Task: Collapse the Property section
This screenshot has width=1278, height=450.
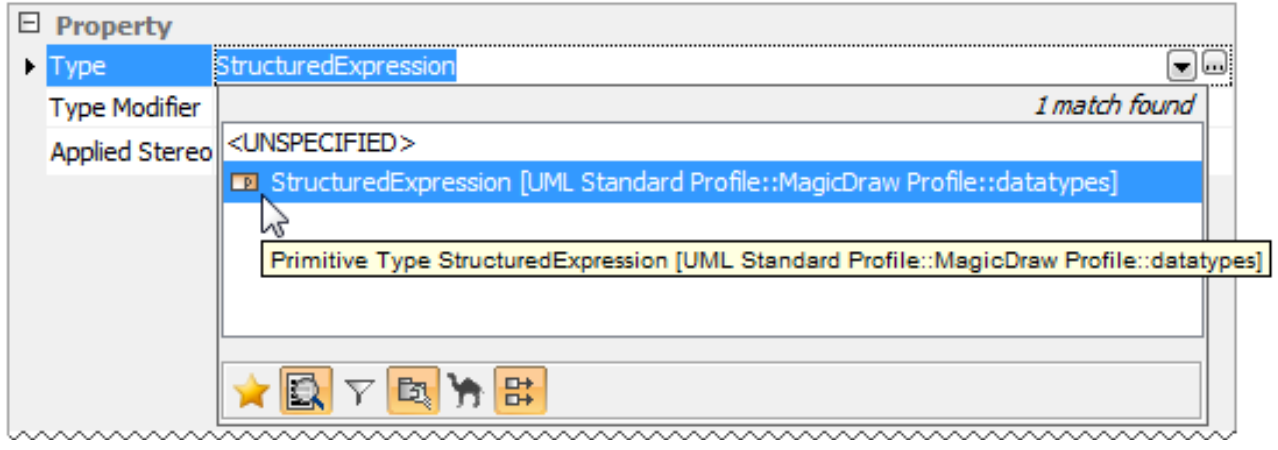Action: [31, 25]
